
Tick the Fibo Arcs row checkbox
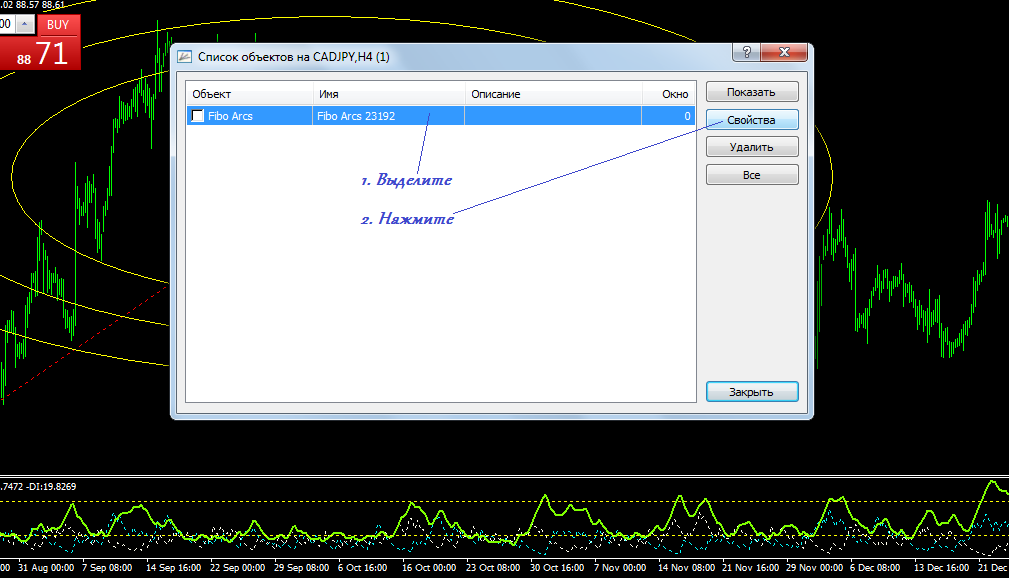click(x=198, y=116)
